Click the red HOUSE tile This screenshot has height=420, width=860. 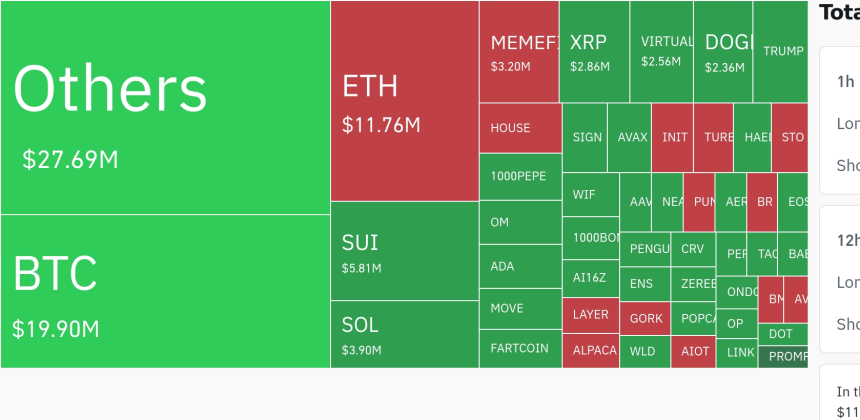[521, 128]
